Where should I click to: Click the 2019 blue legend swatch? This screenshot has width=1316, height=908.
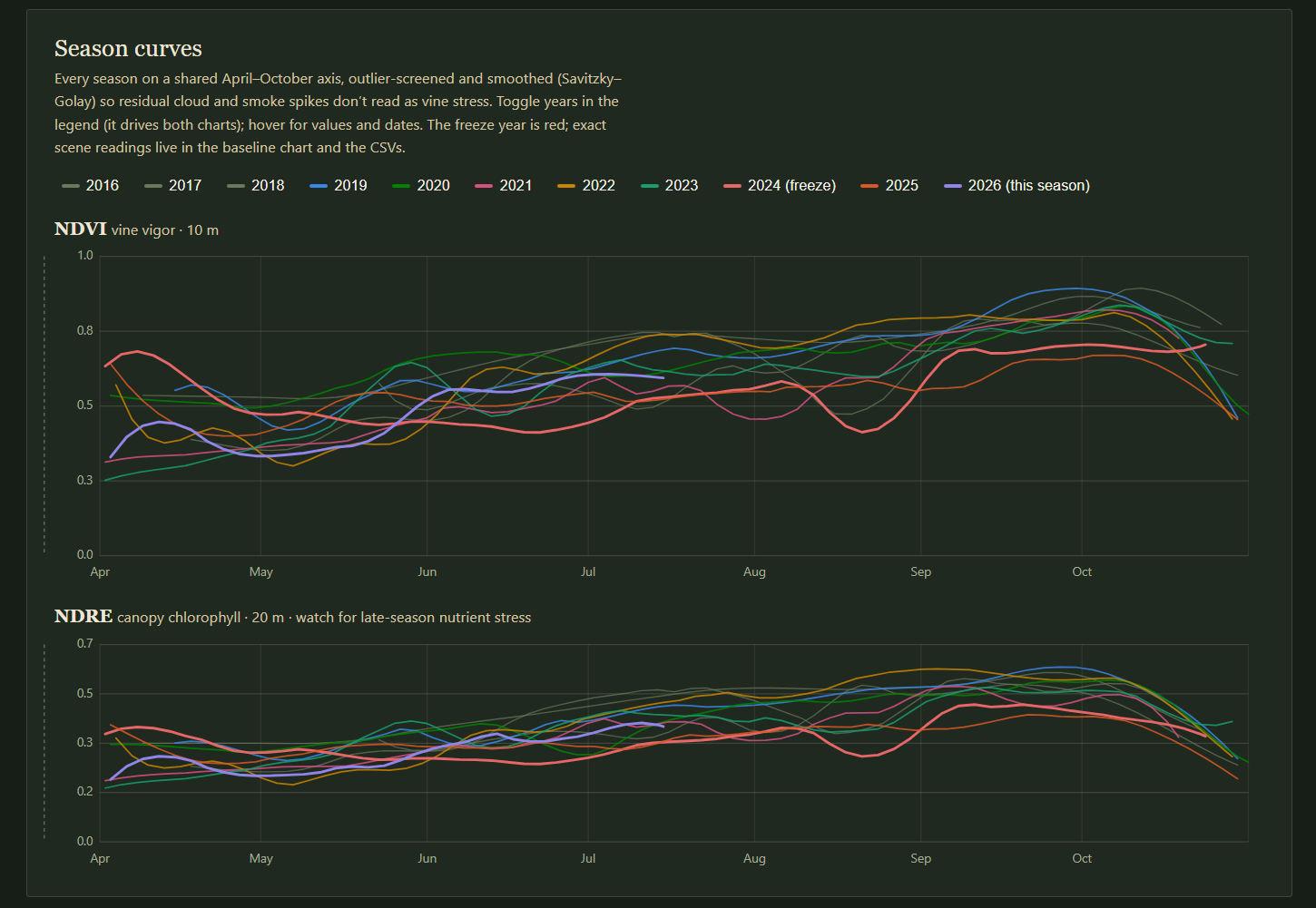319,186
